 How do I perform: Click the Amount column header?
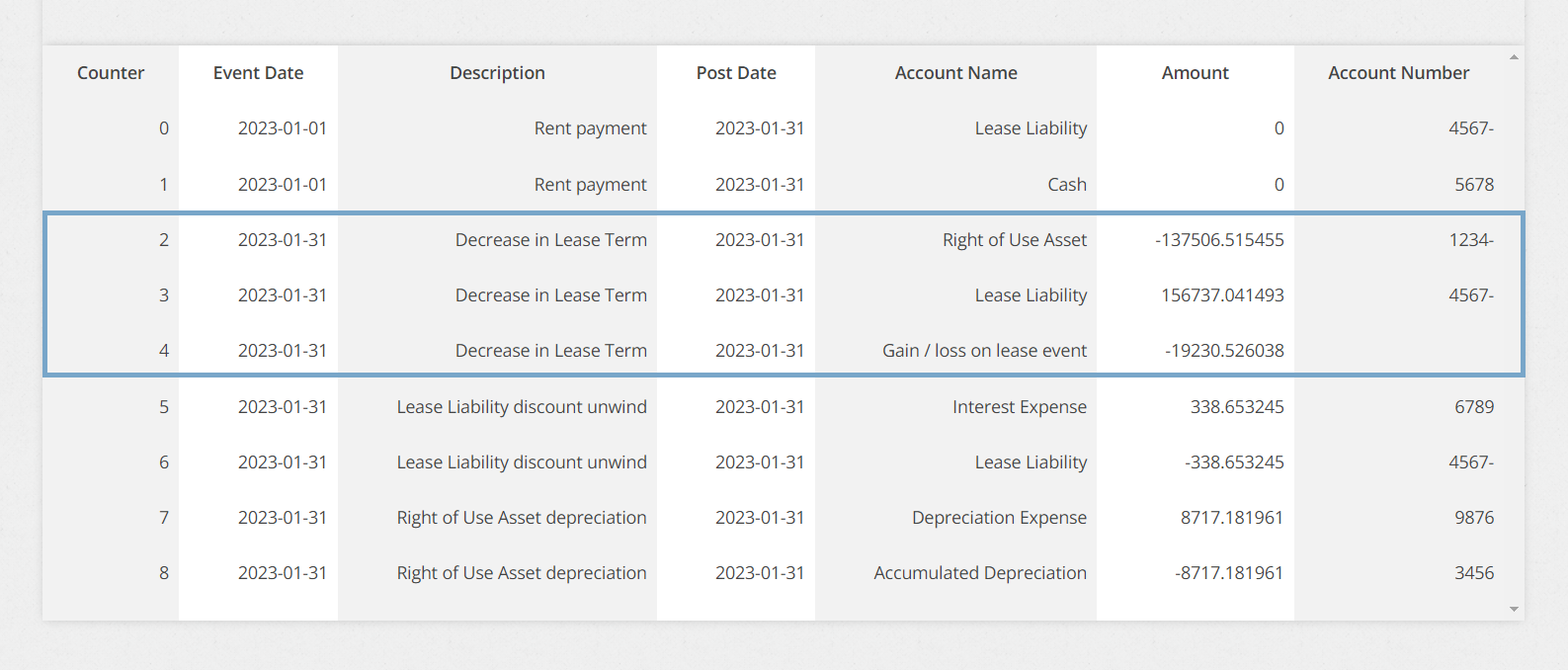tap(1195, 73)
